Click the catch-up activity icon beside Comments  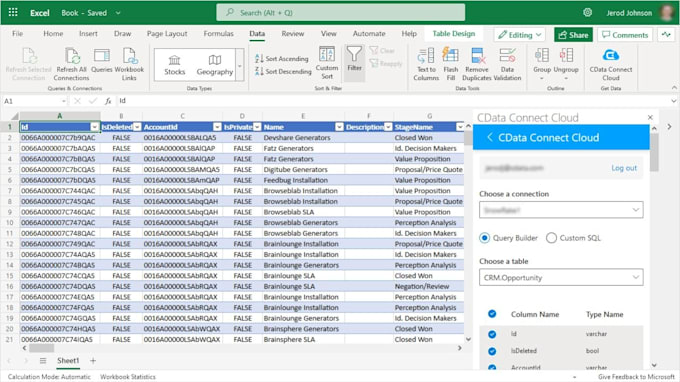coord(666,35)
